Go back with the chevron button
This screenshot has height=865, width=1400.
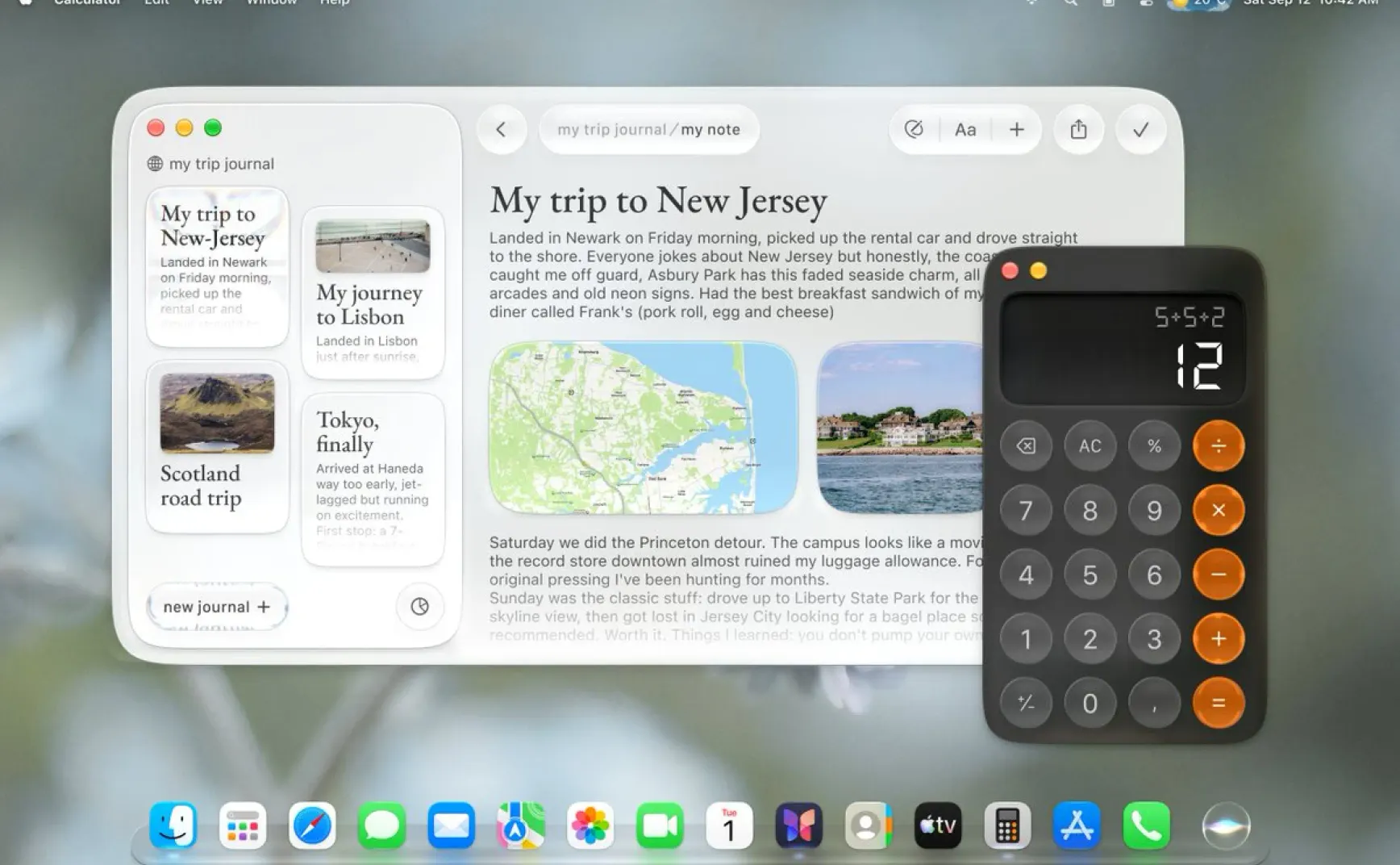pos(501,129)
